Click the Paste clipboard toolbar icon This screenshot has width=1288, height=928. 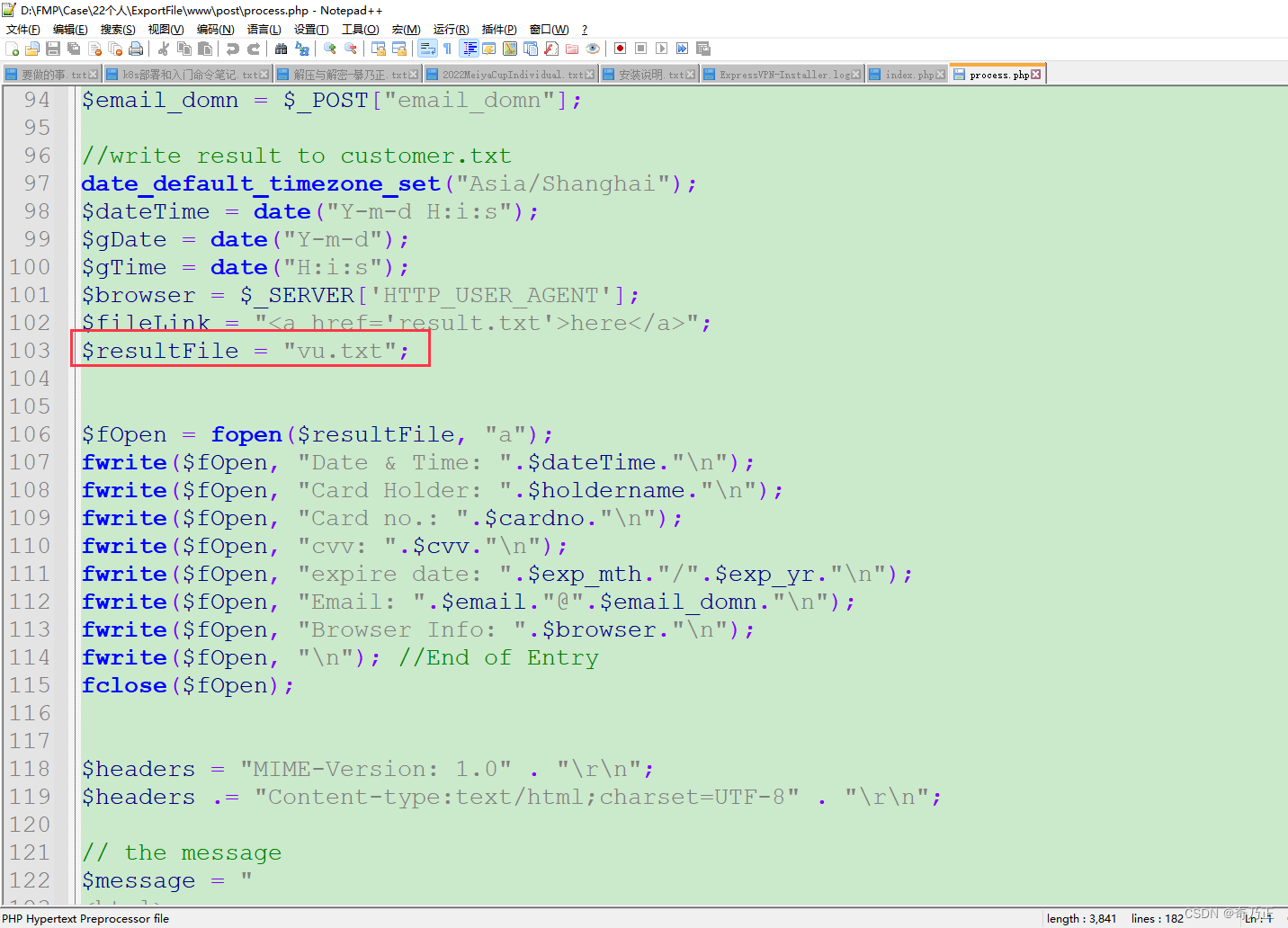point(205,49)
